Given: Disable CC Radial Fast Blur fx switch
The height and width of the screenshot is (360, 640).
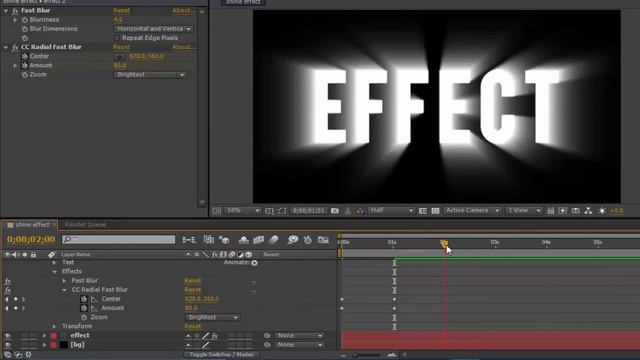Looking at the screenshot, I should point(7,290).
